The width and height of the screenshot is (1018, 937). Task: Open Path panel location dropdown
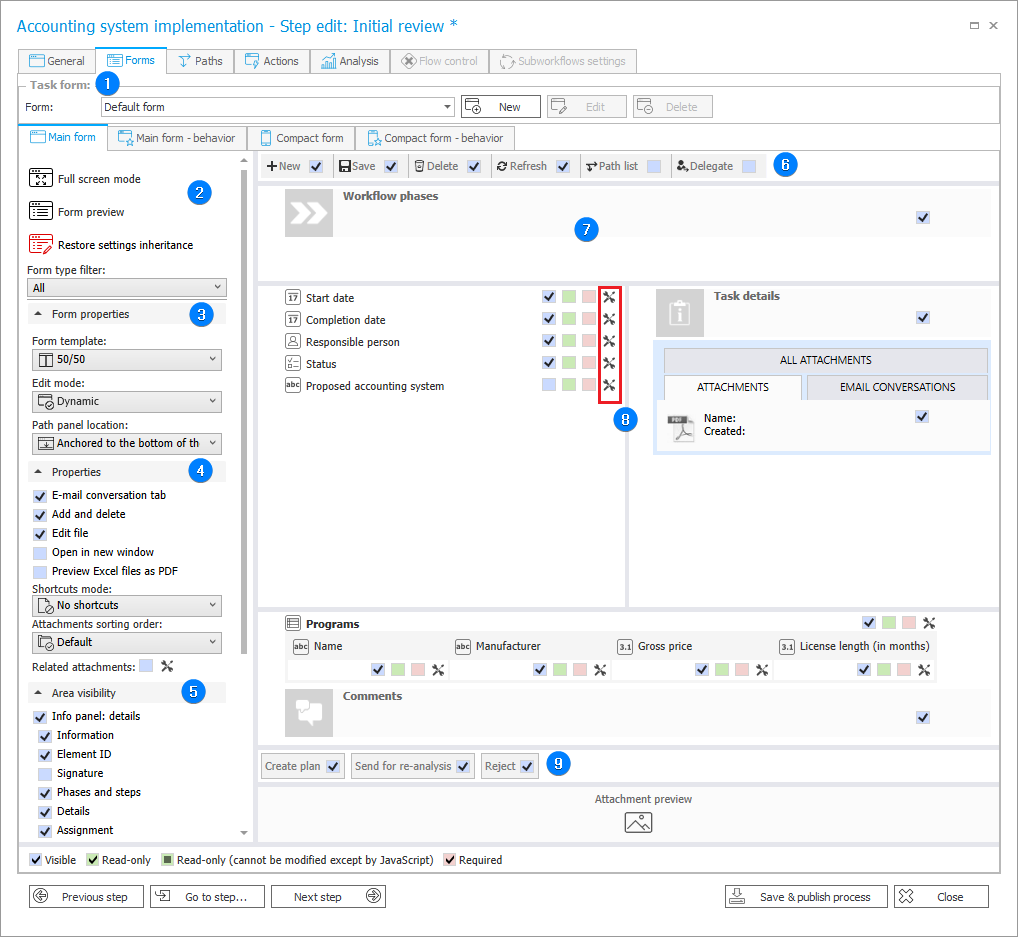pyautogui.click(x=127, y=444)
